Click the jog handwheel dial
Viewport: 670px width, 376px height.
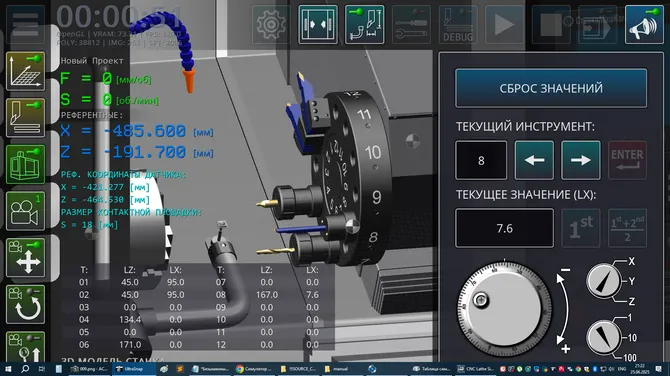click(504, 308)
